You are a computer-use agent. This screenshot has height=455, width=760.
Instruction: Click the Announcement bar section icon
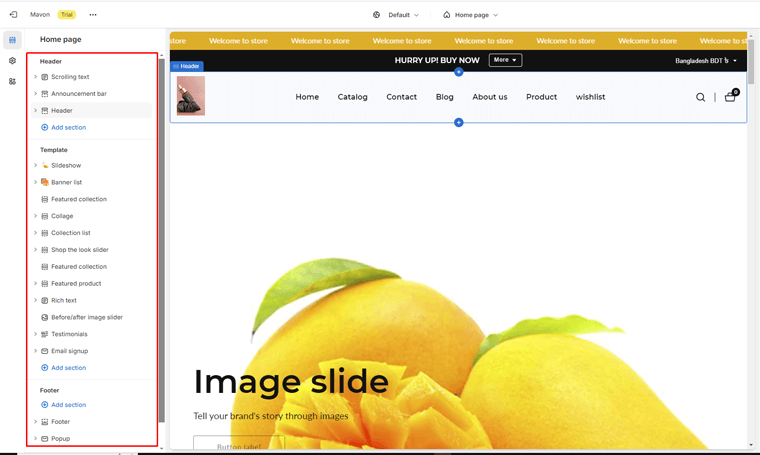[x=45, y=94]
